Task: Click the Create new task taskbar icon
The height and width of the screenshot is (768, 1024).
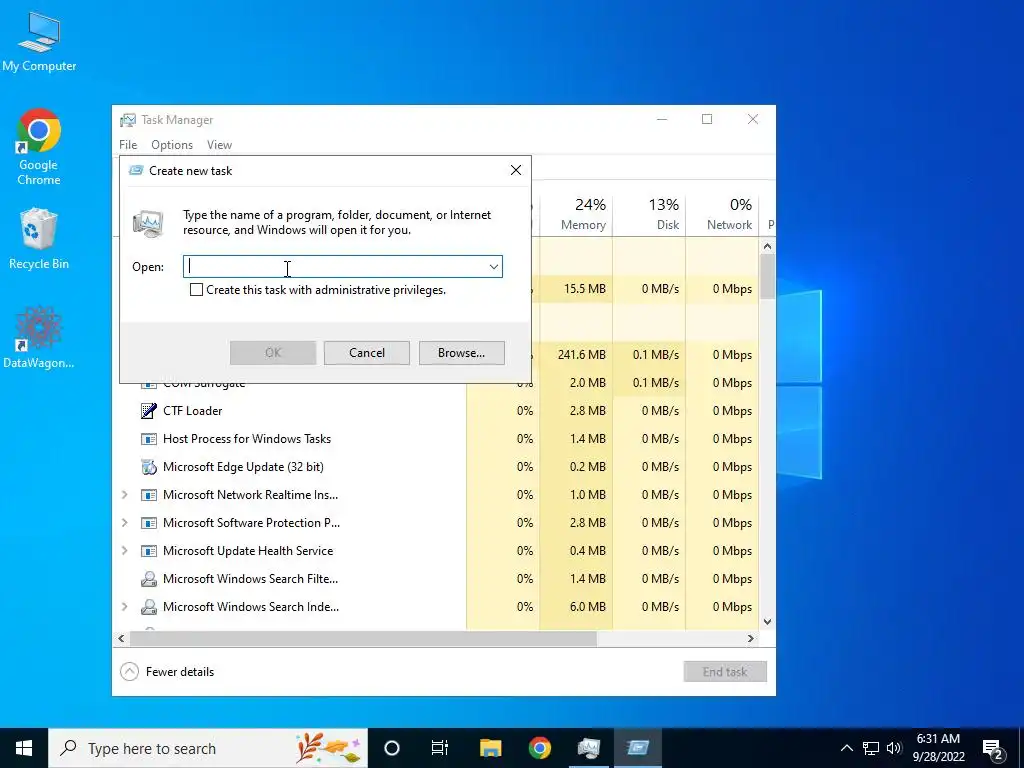Action: 637,748
